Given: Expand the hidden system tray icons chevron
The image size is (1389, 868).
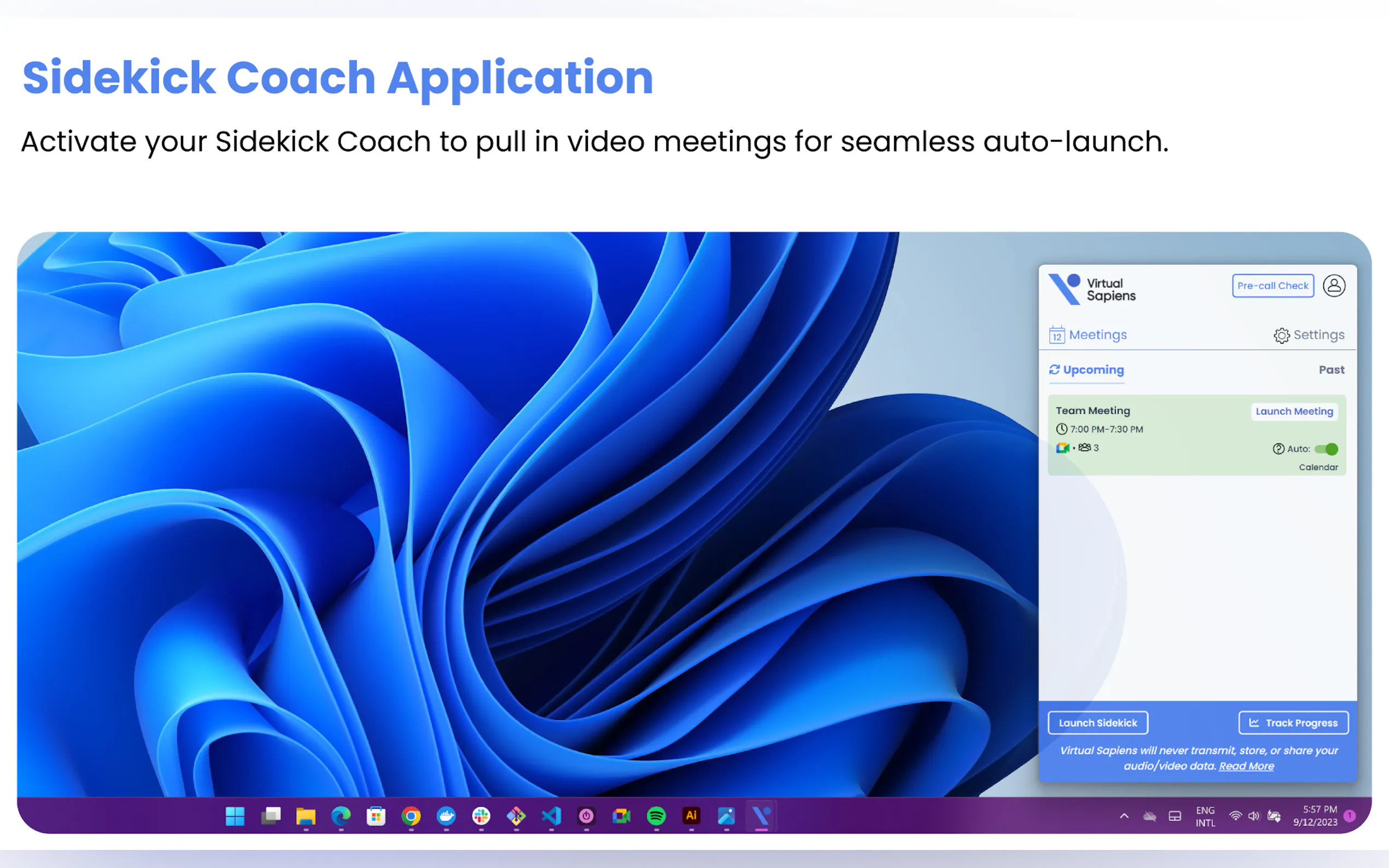Looking at the screenshot, I should tap(1124, 816).
